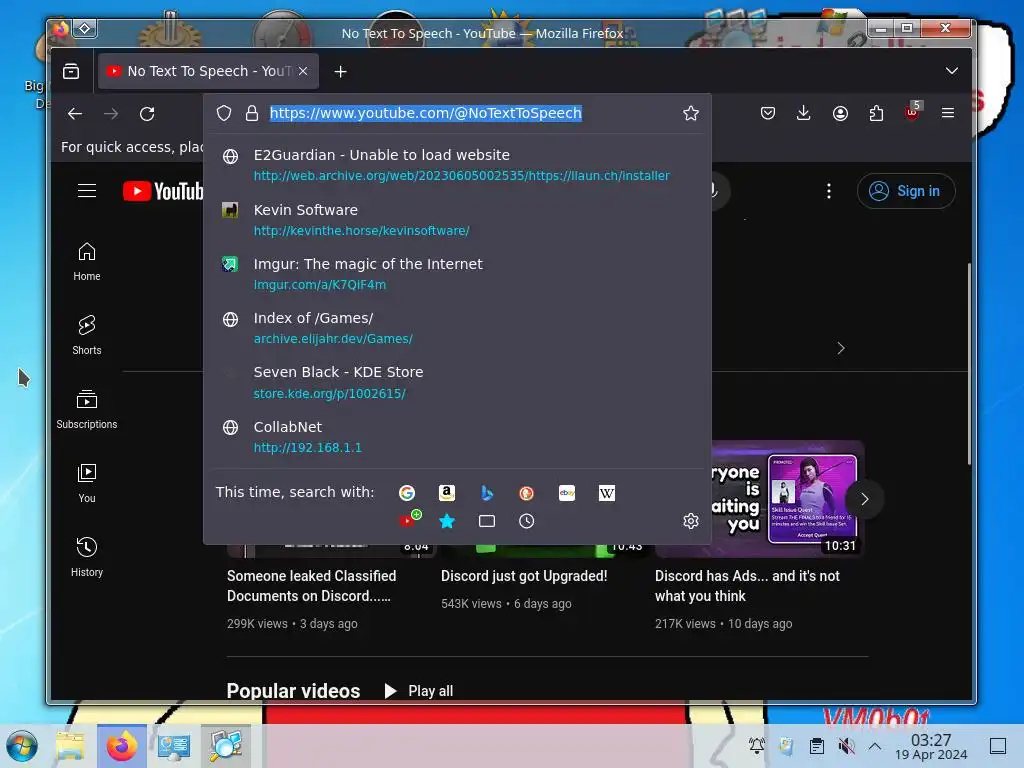
Task: Expand channel description chevron arrow
Action: point(841,348)
